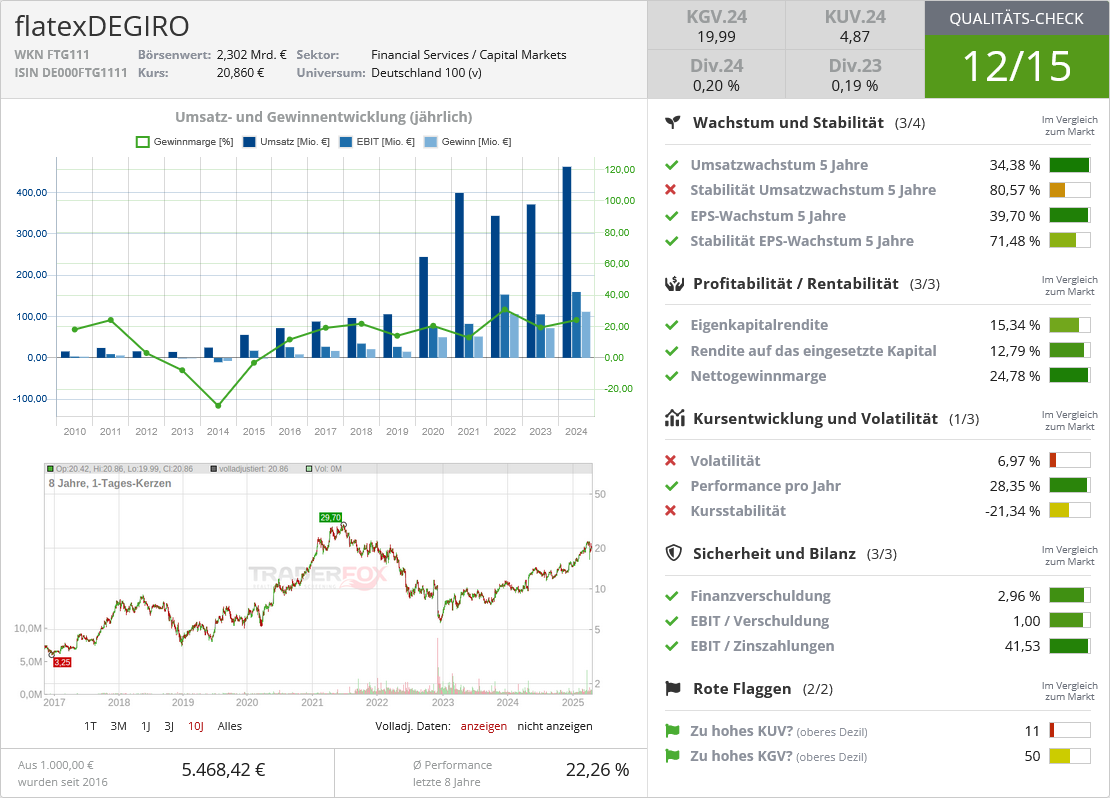Click the Börsenwert value 2,302 Mrd. €

[x=251, y=55]
